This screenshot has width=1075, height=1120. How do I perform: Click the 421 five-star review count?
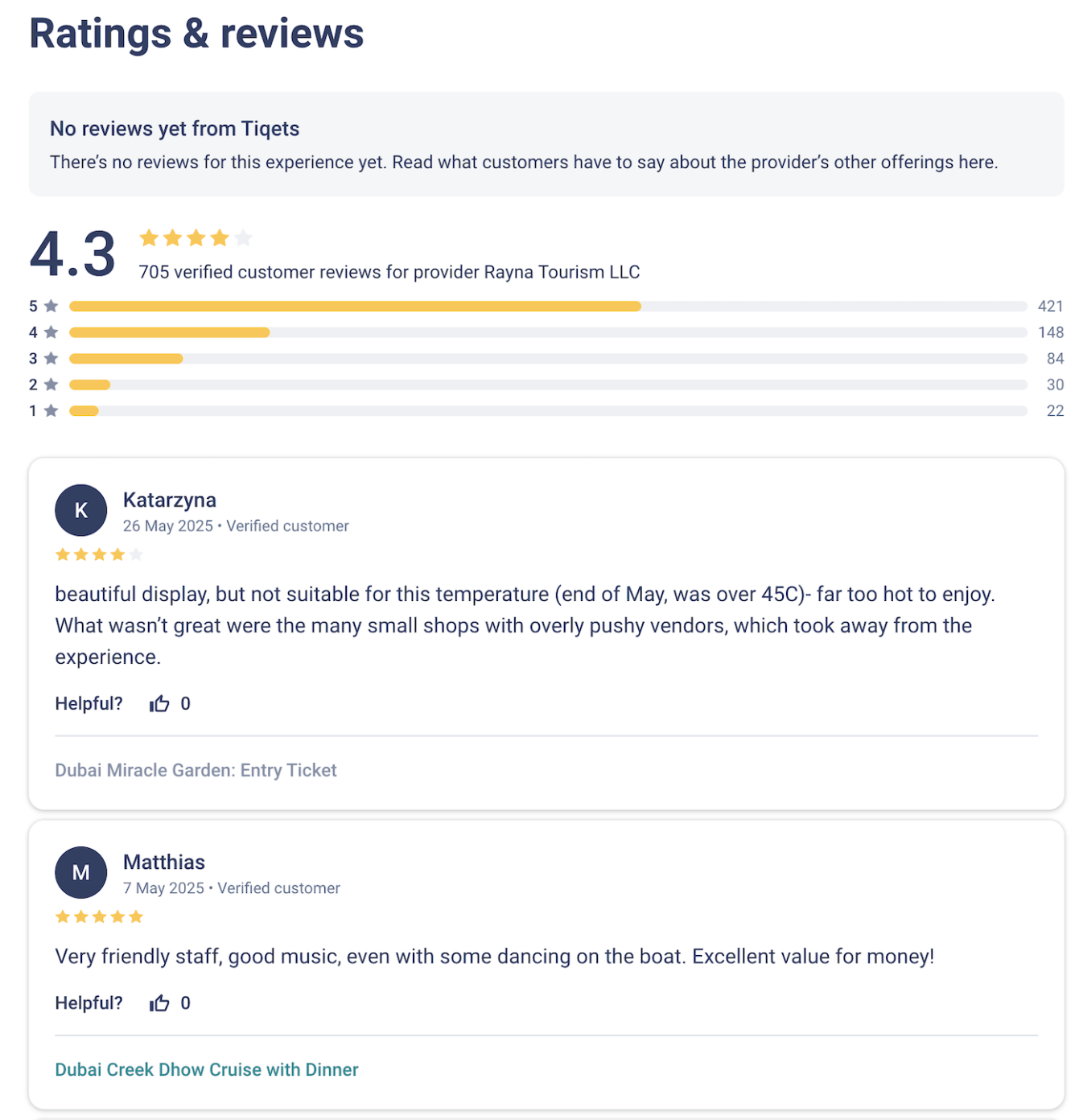(x=1050, y=307)
